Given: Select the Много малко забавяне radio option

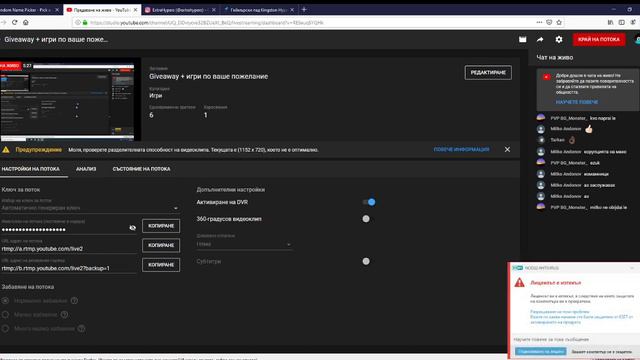Looking at the screenshot, I should tap(5, 329).
